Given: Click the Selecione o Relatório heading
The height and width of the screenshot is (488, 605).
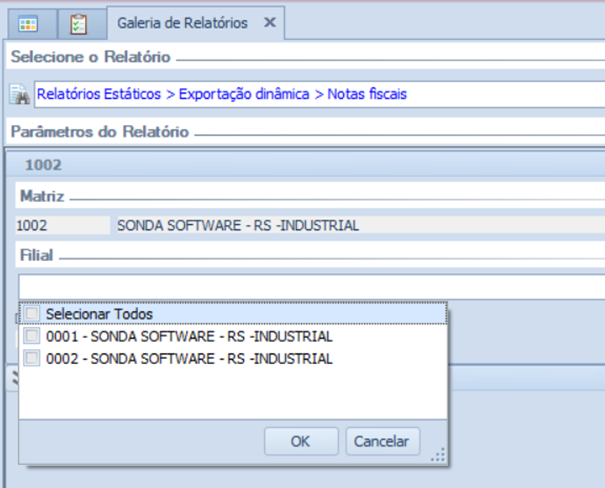Looking at the screenshot, I should 91,57.
